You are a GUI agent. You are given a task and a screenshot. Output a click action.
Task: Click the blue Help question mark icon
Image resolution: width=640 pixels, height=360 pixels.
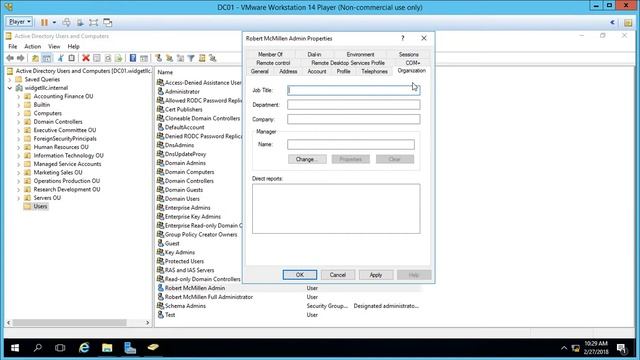point(133,58)
